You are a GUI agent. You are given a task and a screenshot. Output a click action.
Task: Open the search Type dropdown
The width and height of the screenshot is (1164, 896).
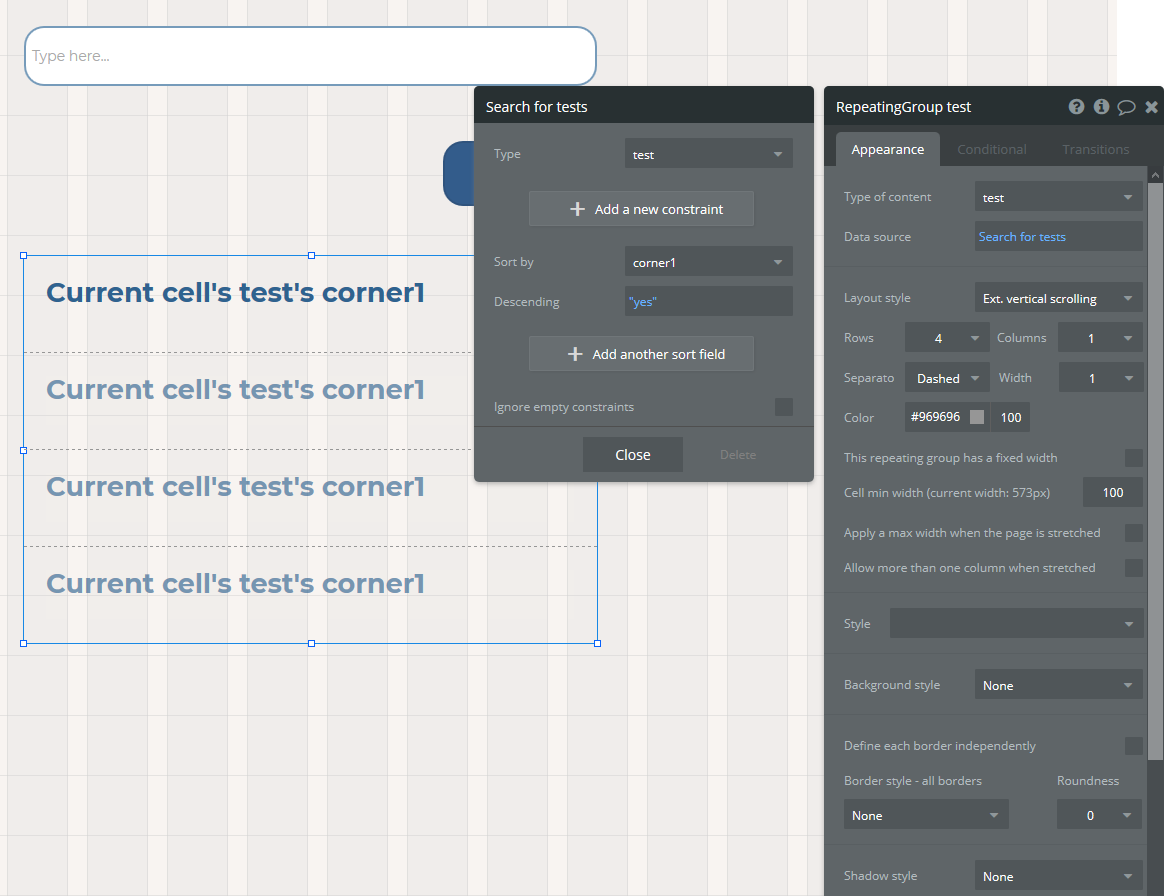pyautogui.click(x=708, y=154)
